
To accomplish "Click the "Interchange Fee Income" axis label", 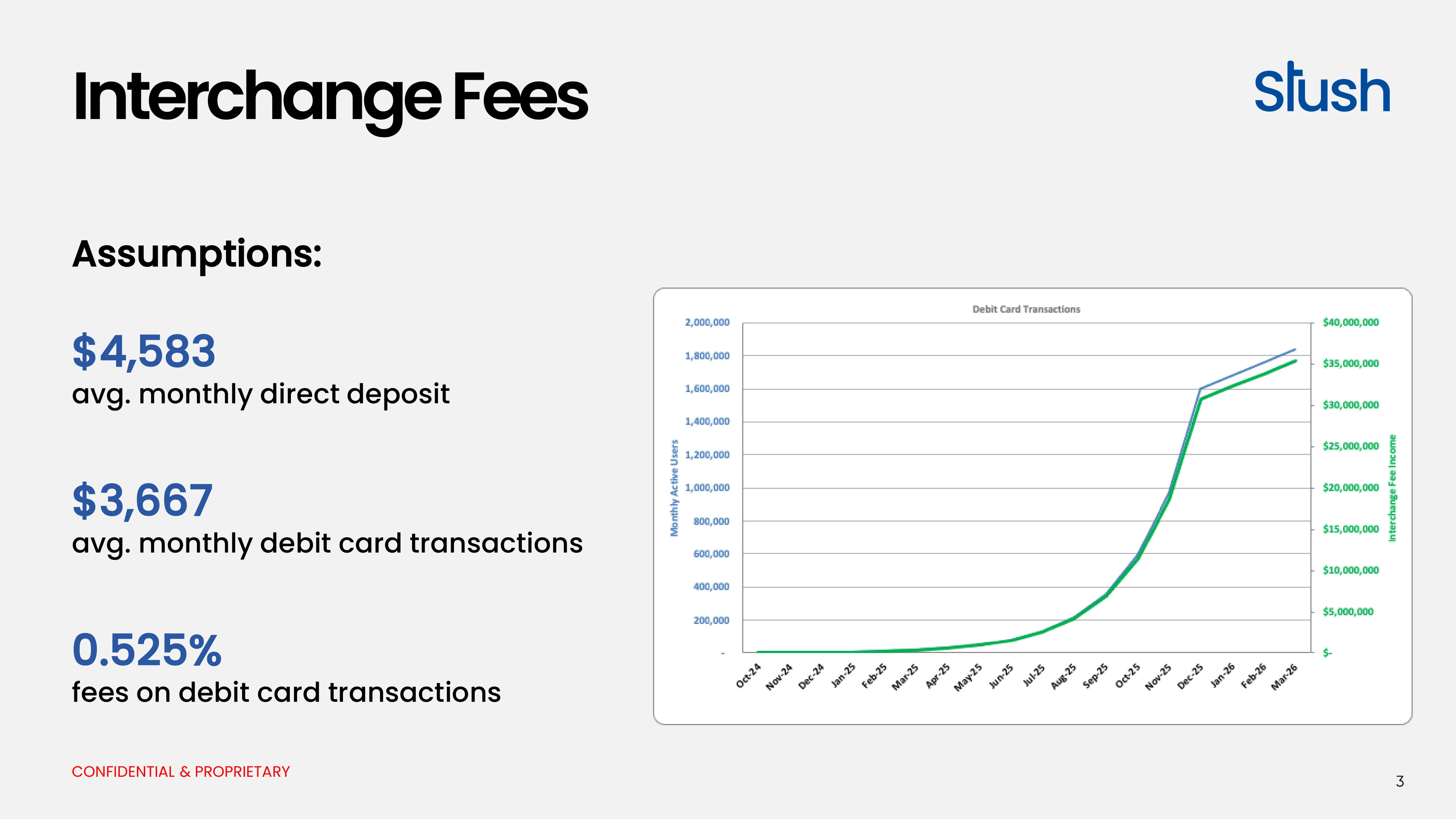I will pos(1392,488).
